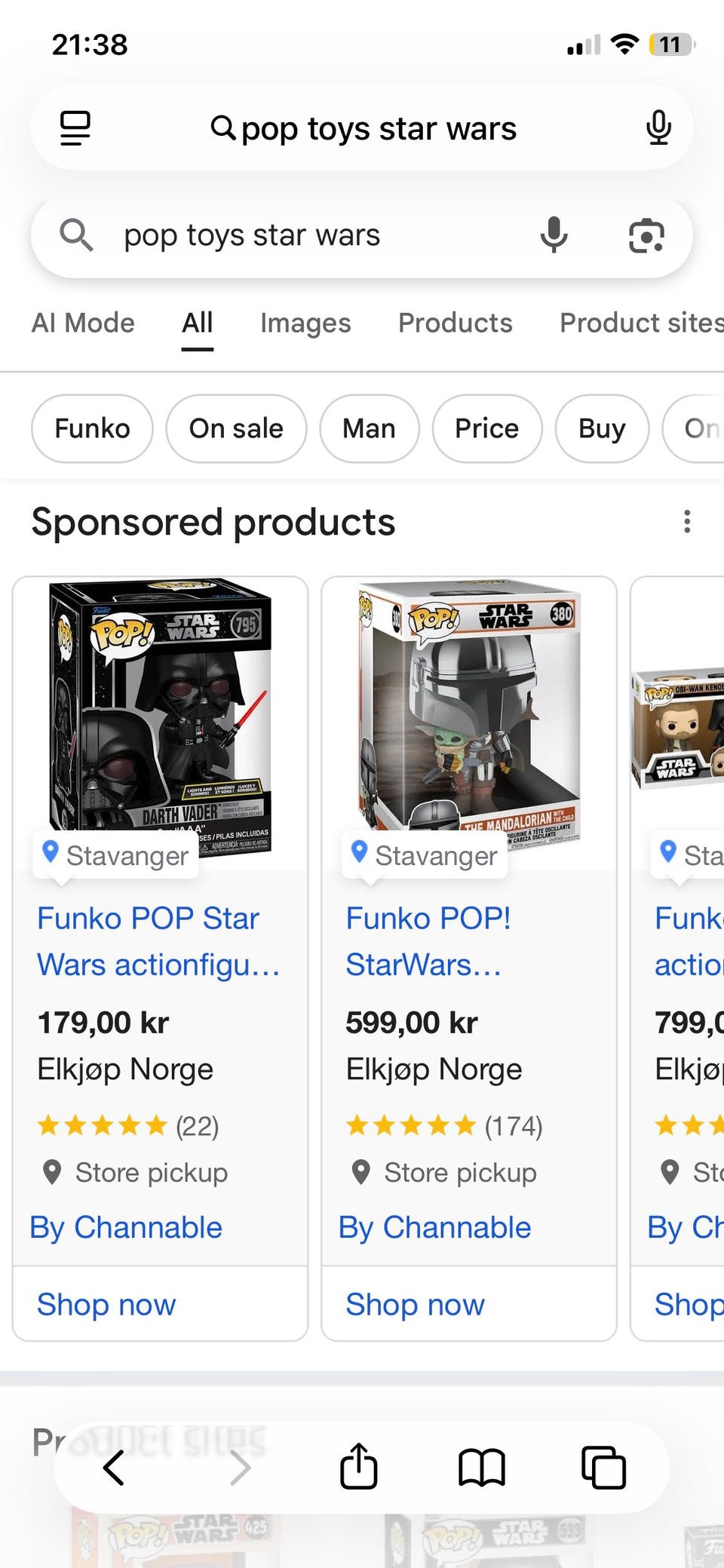
Task: Expand the Man filter chip
Action: tap(369, 428)
